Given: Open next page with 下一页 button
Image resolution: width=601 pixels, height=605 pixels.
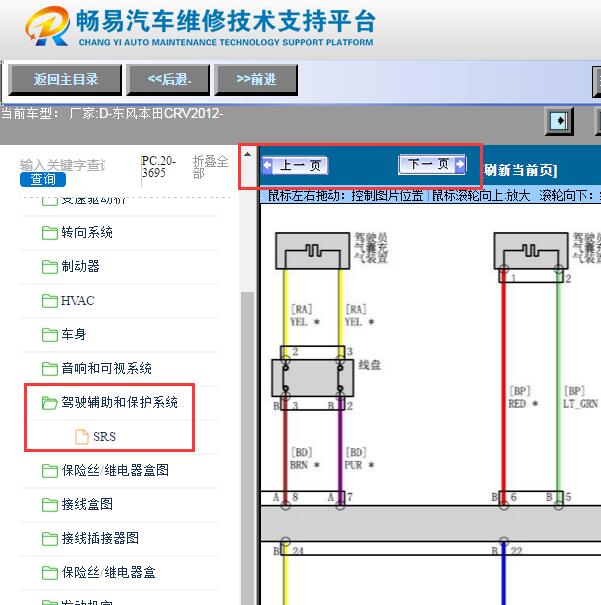Looking at the screenshot, I should coord(432,164).
